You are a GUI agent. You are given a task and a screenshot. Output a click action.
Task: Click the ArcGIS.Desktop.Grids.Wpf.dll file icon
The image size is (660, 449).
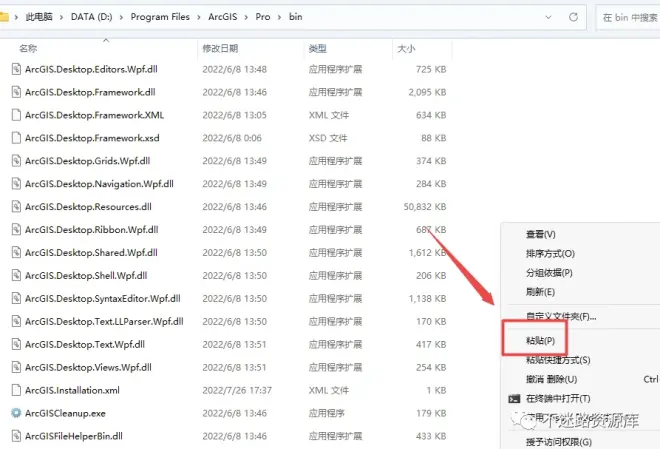point(16,161)
